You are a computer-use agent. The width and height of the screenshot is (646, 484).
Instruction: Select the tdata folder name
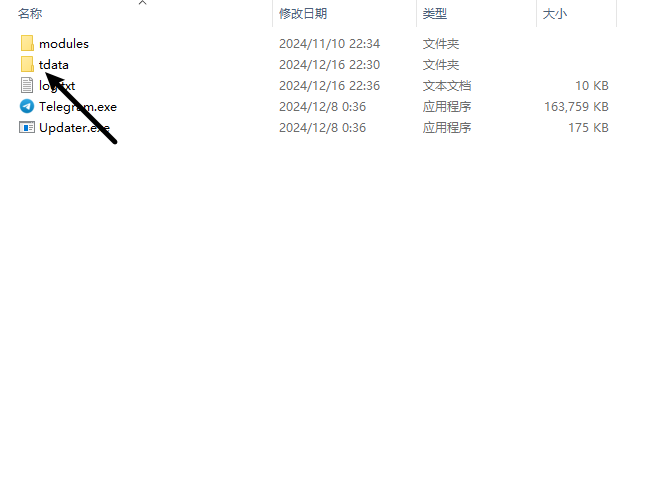coord(54,65)
